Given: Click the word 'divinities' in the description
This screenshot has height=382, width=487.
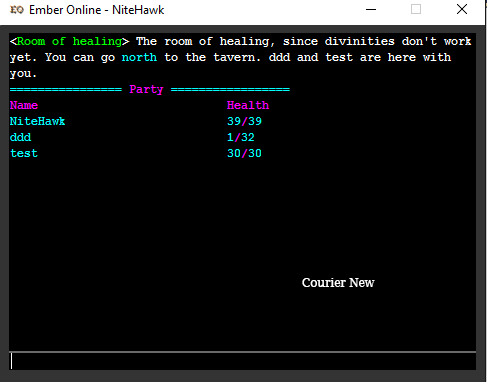Looking at the screenshot, I should point(359,41).
